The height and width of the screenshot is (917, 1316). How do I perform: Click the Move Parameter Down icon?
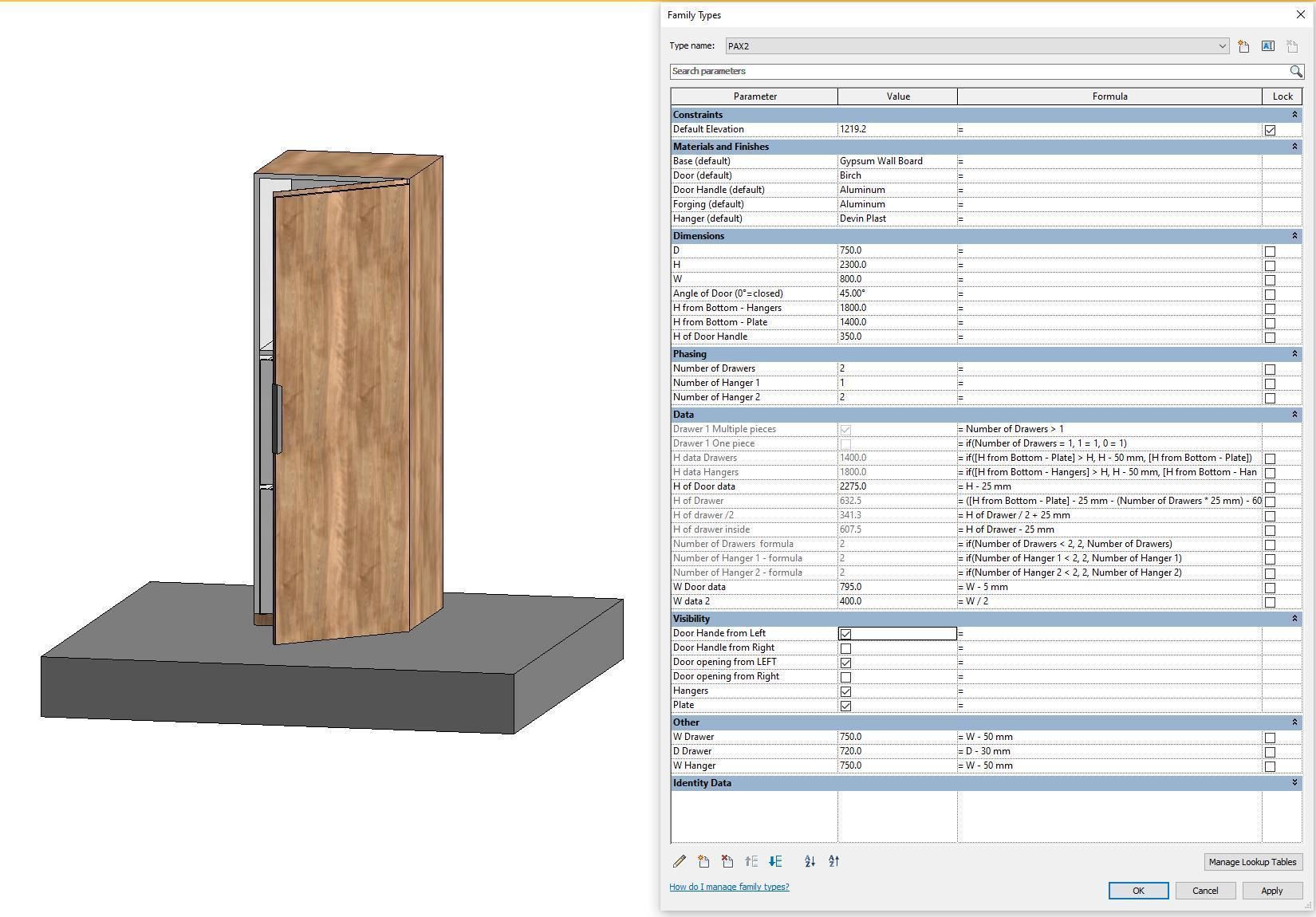775,861
